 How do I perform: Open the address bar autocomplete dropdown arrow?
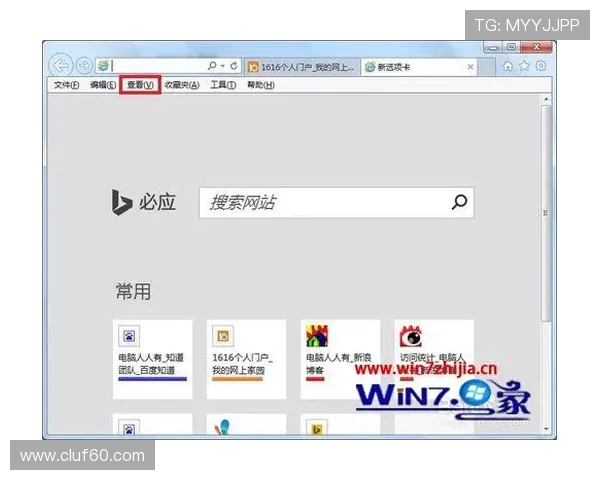click(x=222, y=66)
